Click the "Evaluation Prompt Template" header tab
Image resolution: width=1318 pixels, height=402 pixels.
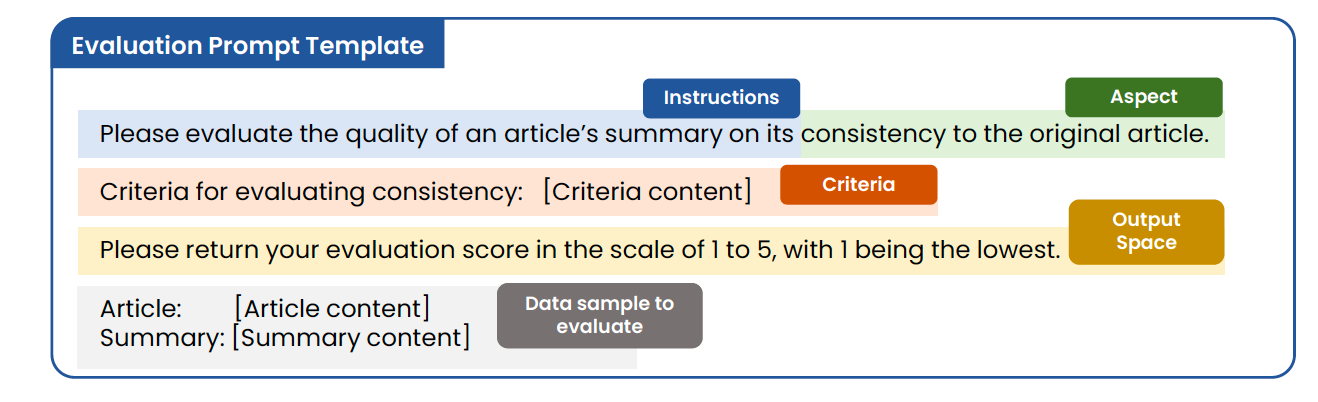click(247, 46)
